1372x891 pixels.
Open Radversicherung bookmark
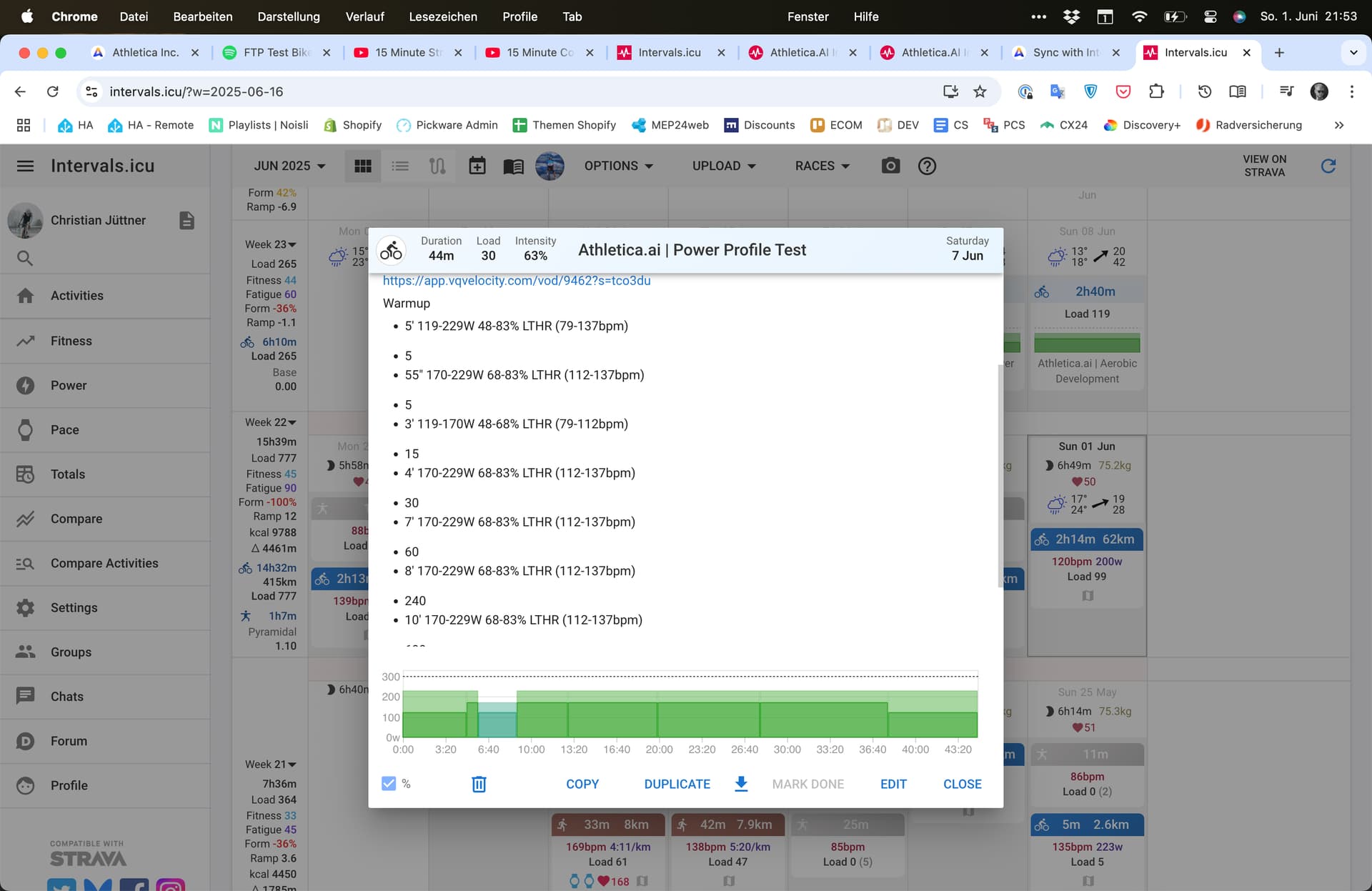click(1248, 125)
